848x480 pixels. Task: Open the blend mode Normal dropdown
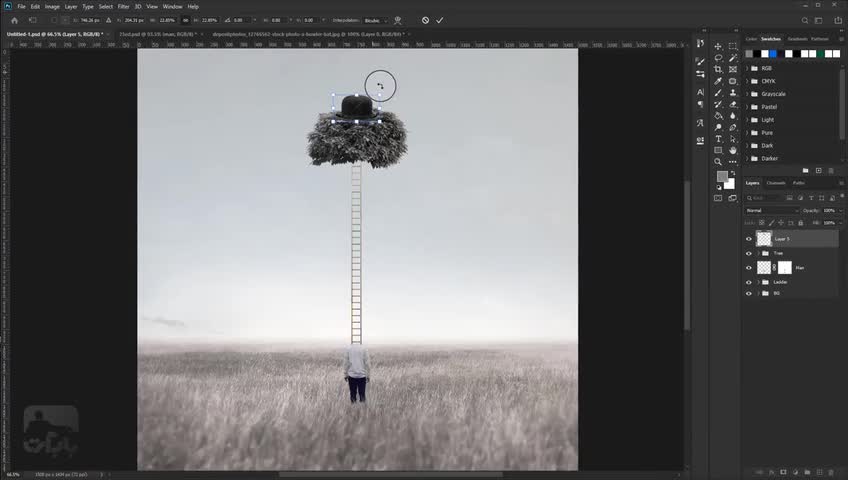coord(772,210)
